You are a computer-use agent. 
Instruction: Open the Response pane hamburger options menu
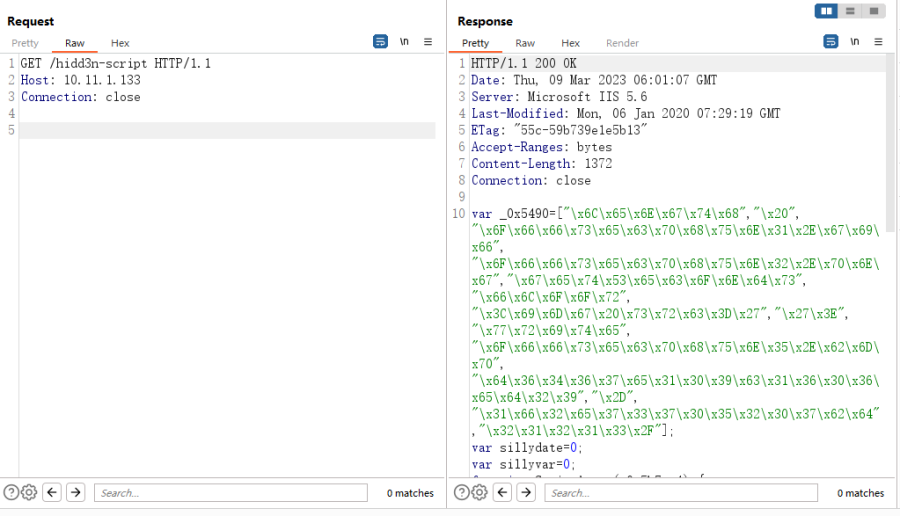click(878, 41)
